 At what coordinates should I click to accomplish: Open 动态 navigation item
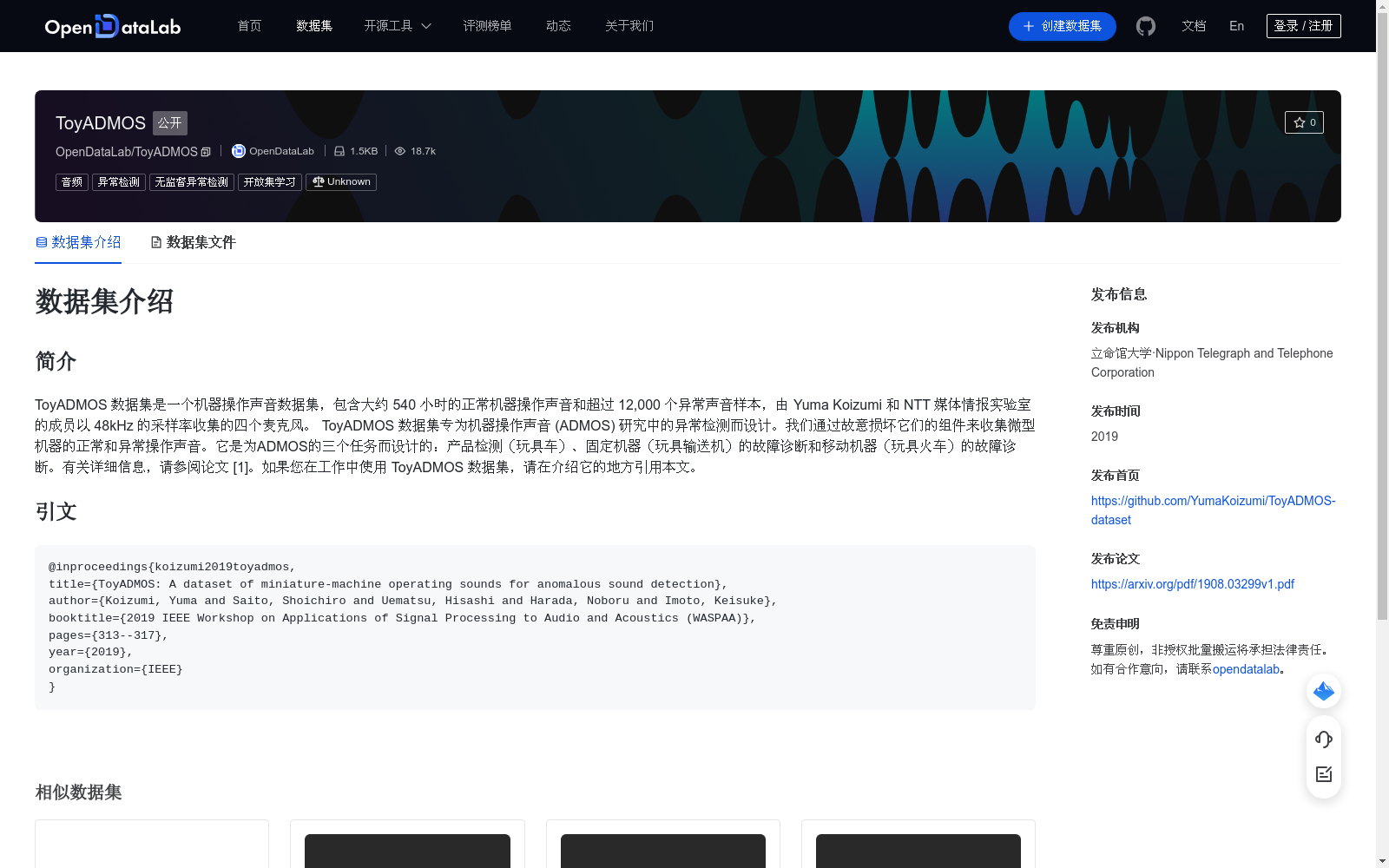click(558, 26)
